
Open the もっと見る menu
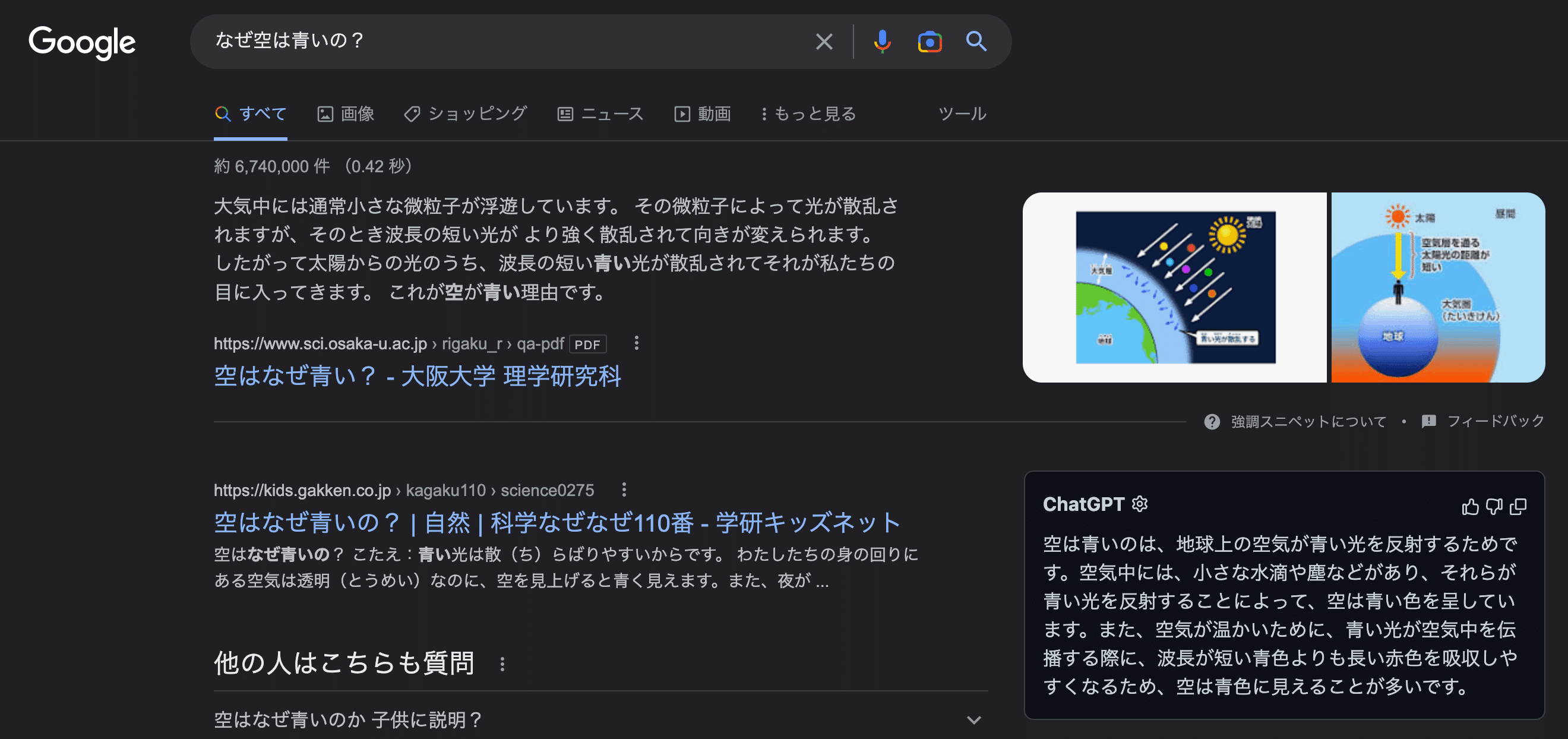tap(808, 114)
